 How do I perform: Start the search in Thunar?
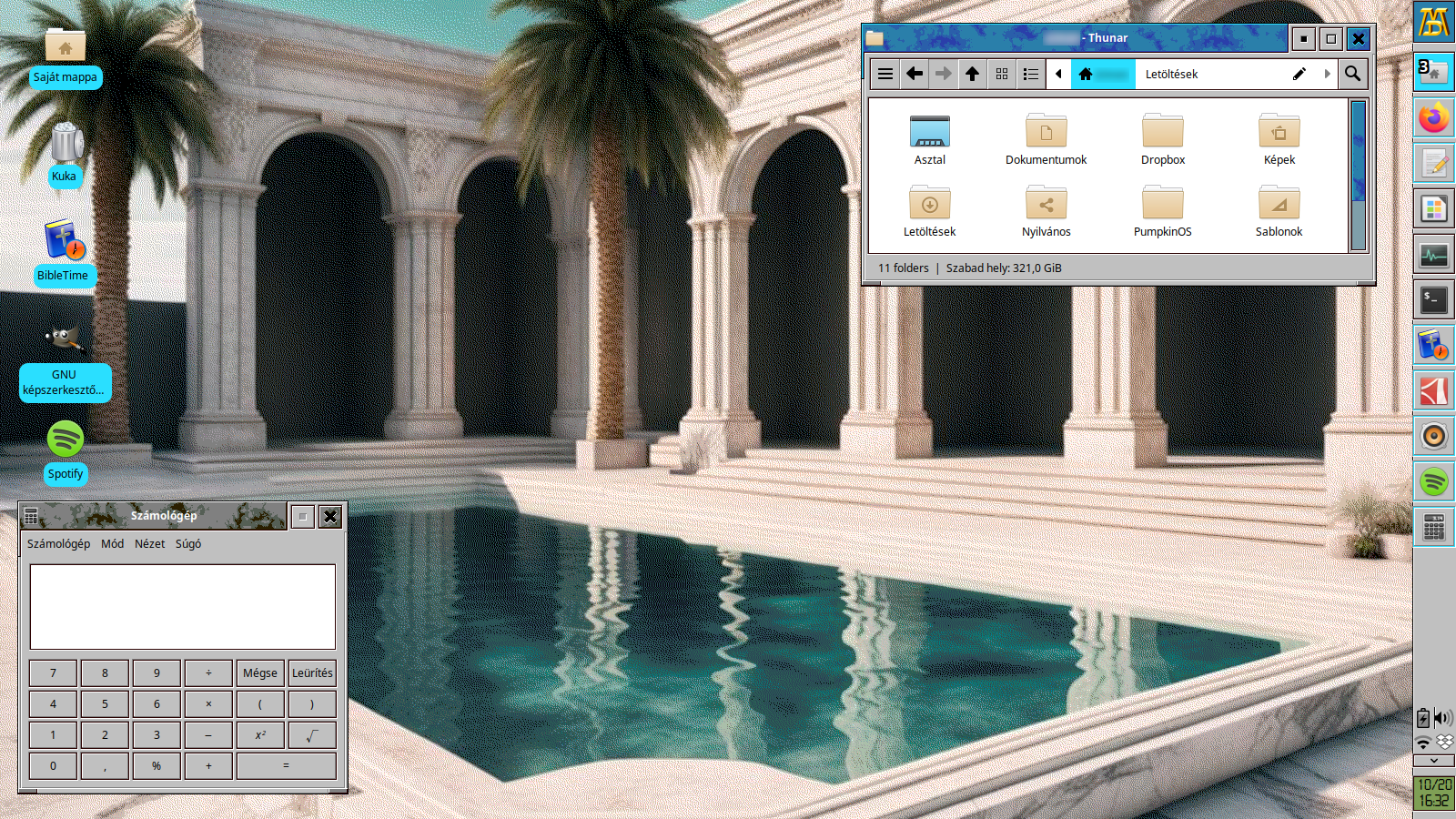pos(1353,74)
